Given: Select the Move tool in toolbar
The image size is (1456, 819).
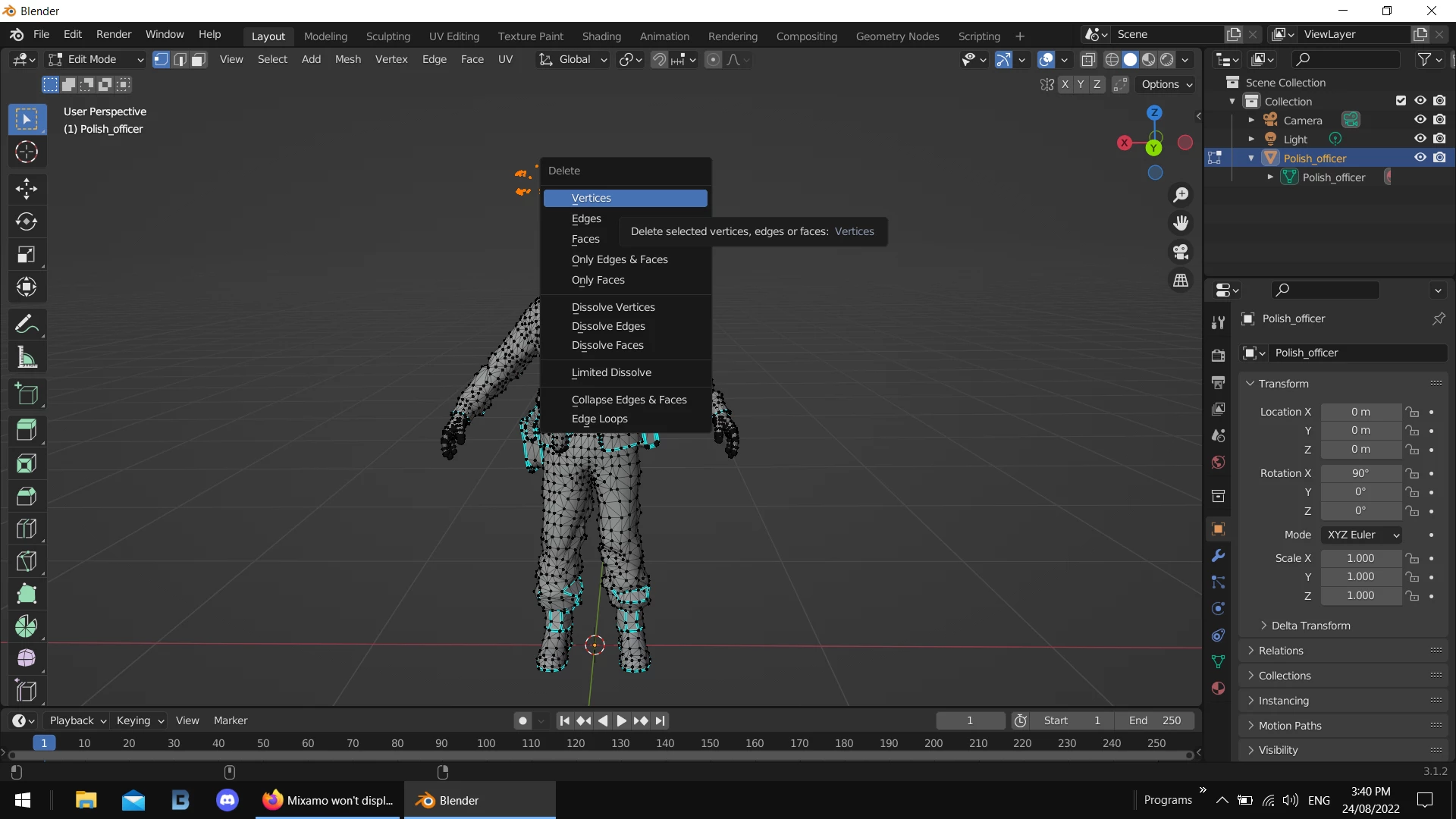Looking at the screenshot, I should [27, 189].
